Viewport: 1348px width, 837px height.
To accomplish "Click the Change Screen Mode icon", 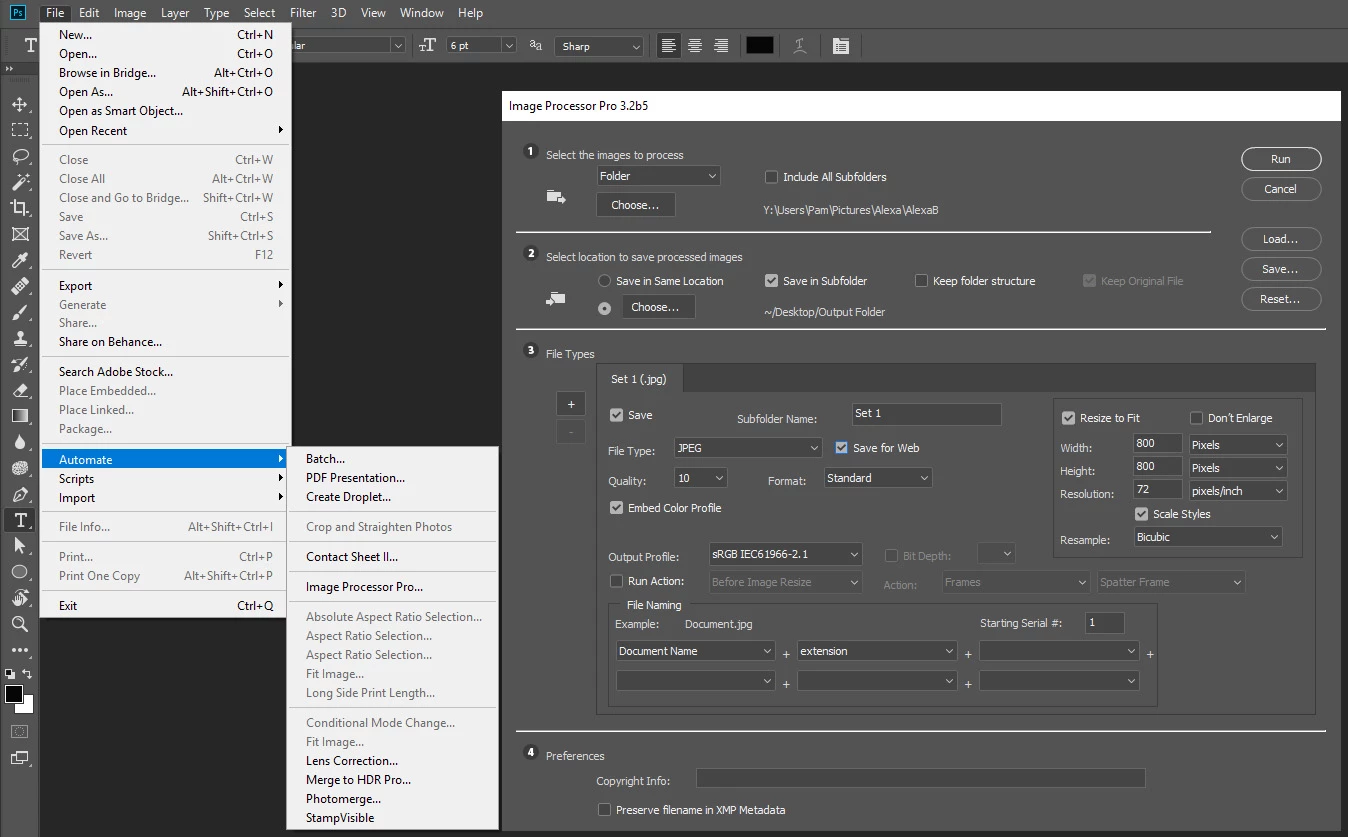I will pos(19,758).
